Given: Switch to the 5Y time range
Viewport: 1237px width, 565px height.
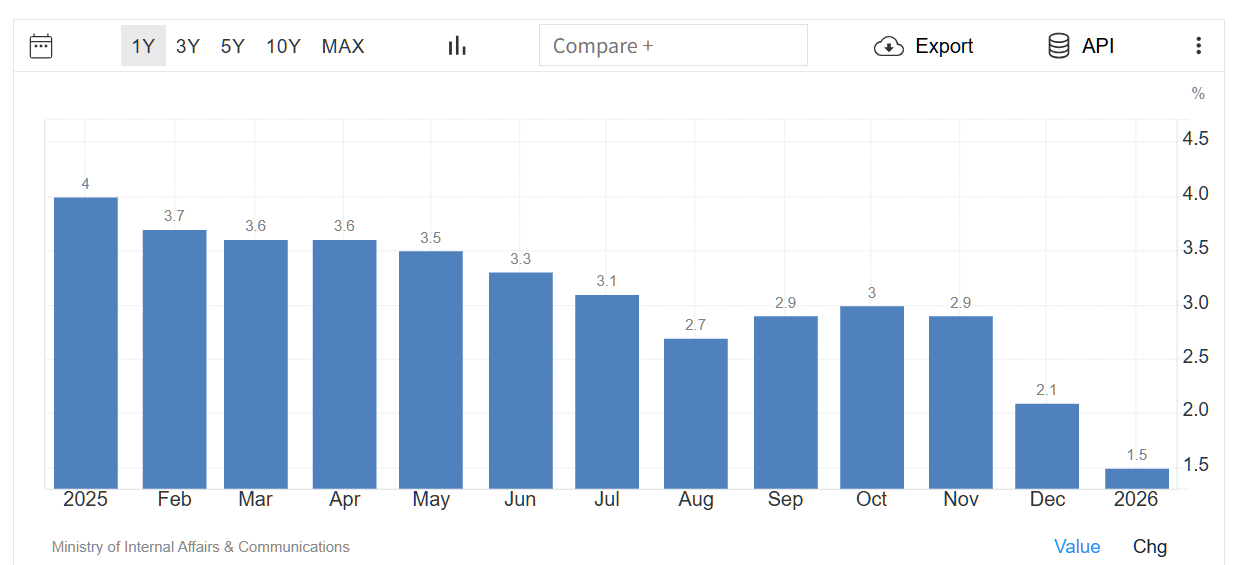Looking at the screenshot, I should click(x=232, y=46).
